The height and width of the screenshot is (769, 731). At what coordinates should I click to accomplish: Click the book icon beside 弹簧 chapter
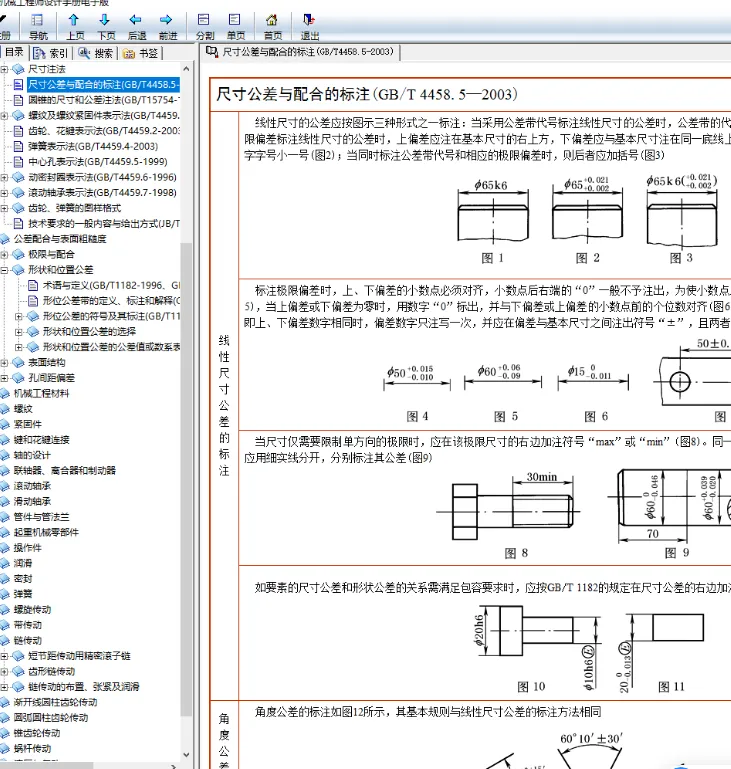point(5,594)
